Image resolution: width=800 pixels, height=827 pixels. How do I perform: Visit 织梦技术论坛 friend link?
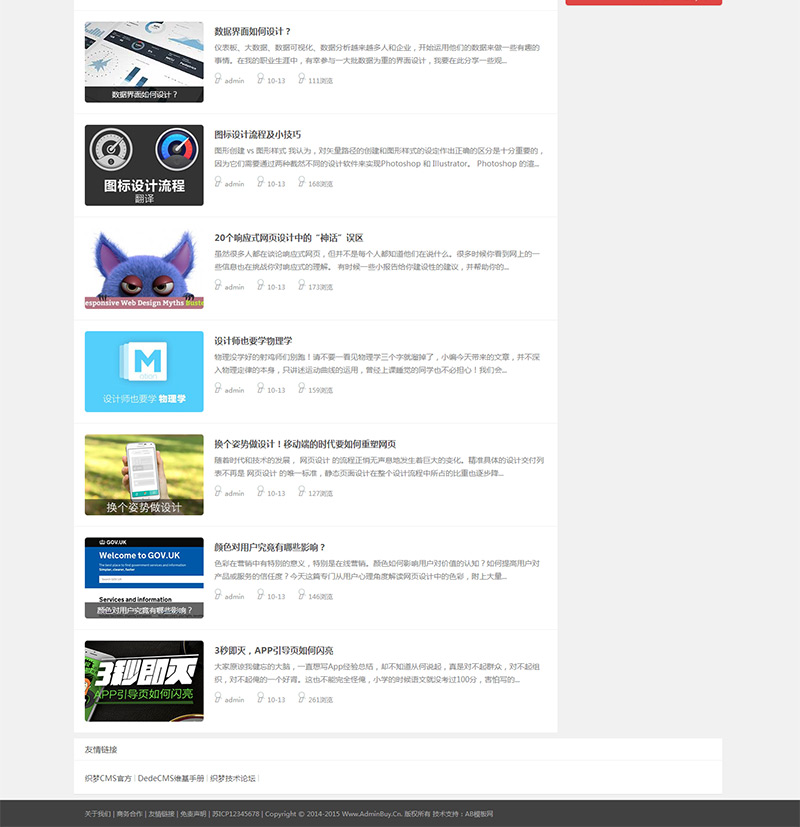[x=233, y=778]
